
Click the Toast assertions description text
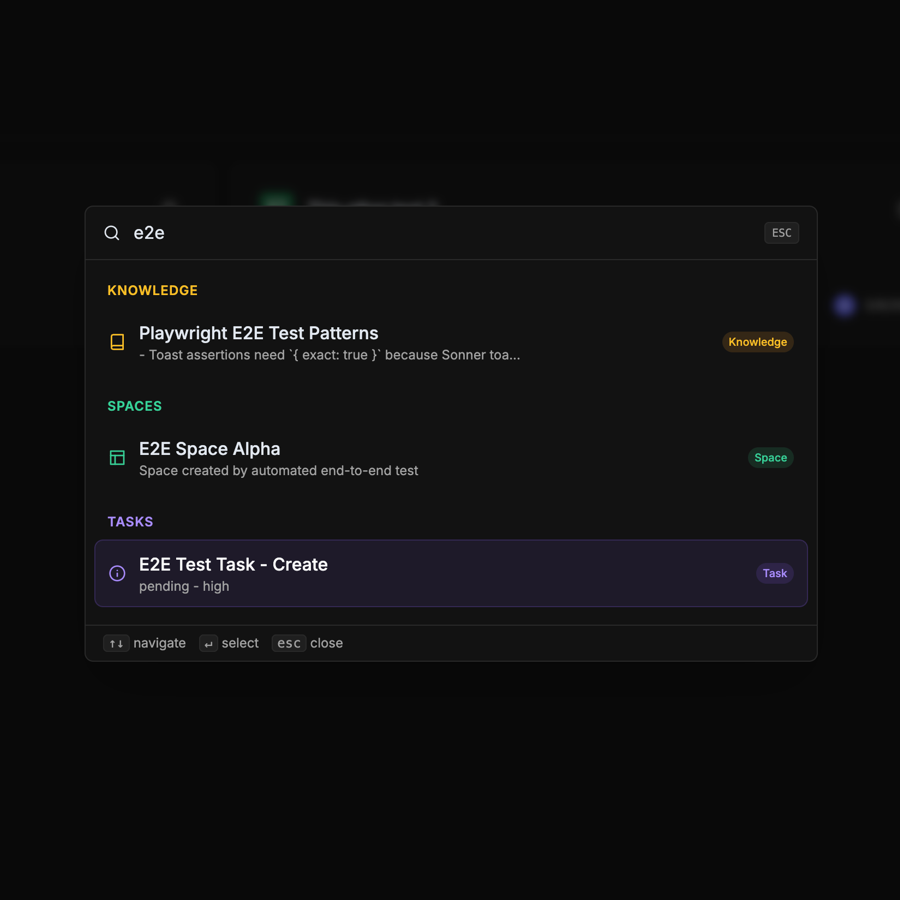coord(329,355)
